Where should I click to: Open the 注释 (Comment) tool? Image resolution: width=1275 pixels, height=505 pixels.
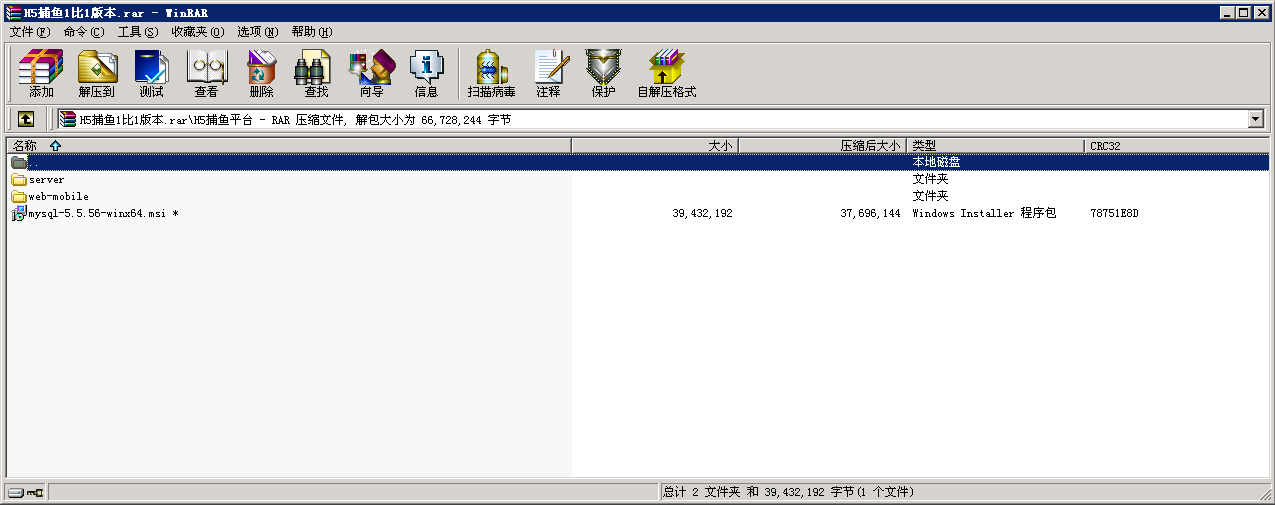548,74
